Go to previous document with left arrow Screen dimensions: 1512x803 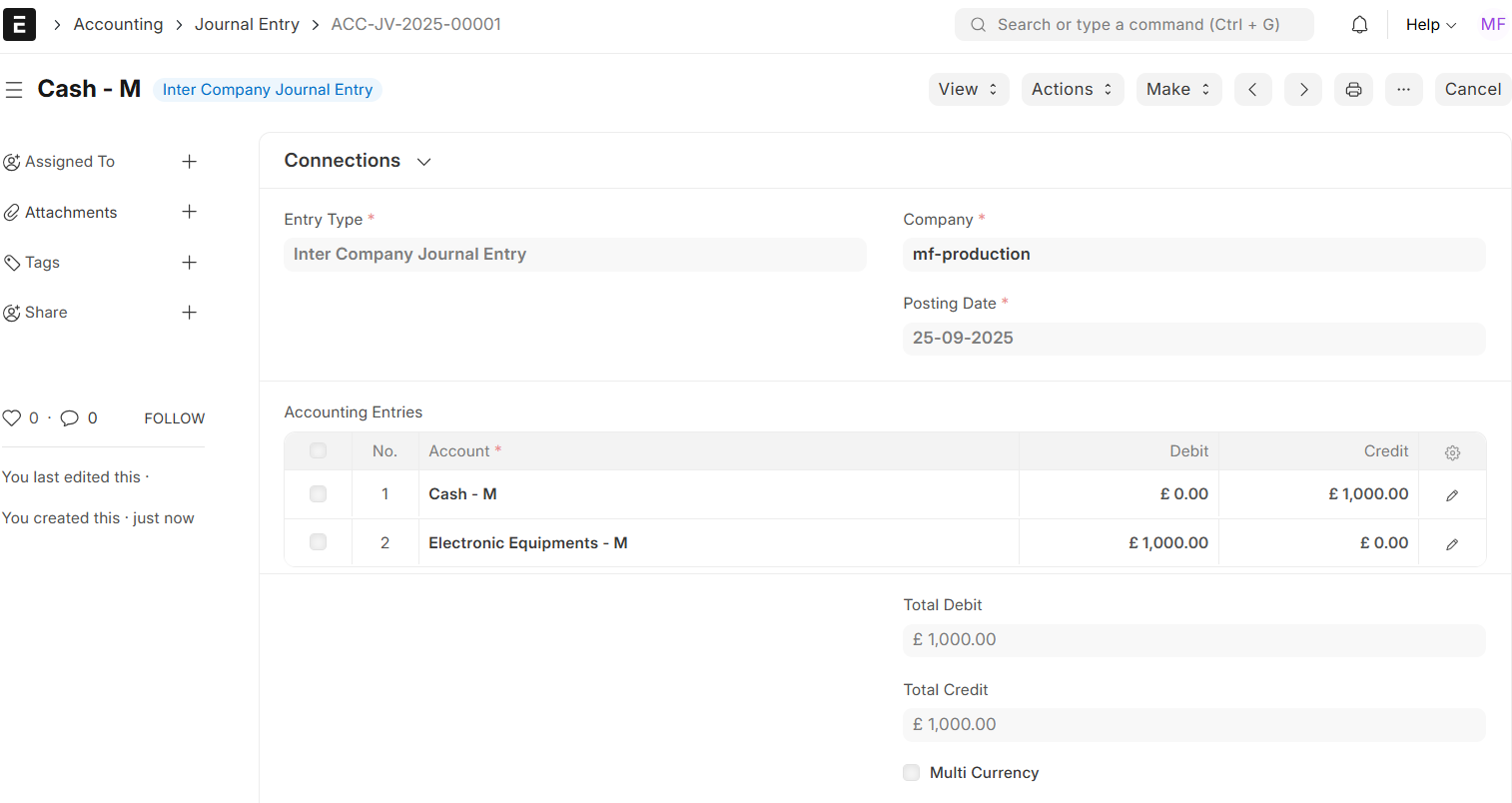point(1252,90)
